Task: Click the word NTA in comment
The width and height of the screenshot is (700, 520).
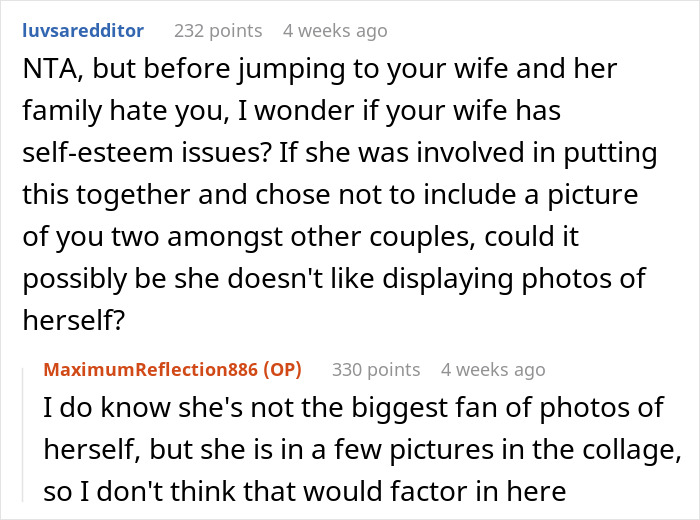Action: tap(52, 69)
